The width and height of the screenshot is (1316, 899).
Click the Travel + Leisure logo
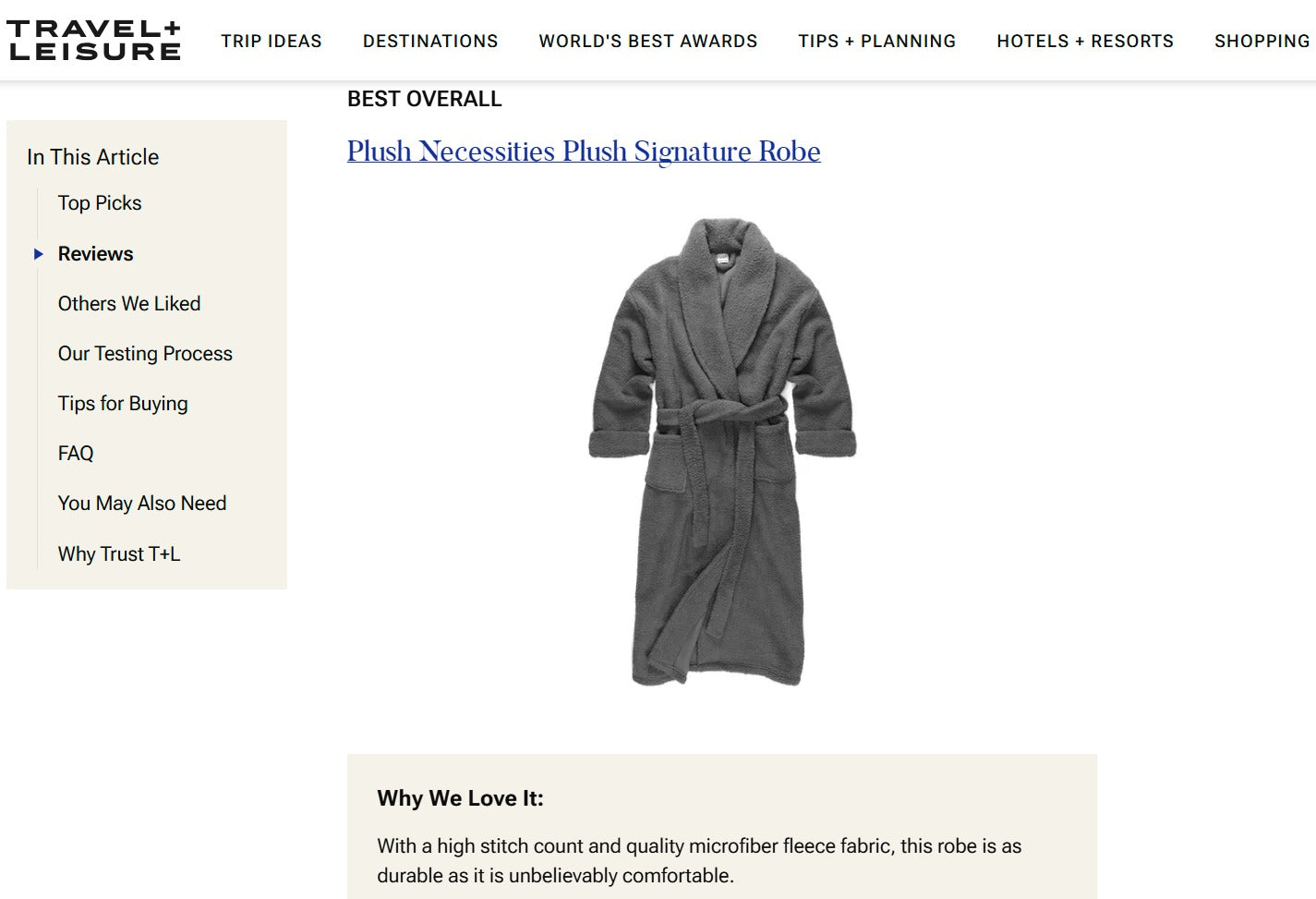coord(93,41)
